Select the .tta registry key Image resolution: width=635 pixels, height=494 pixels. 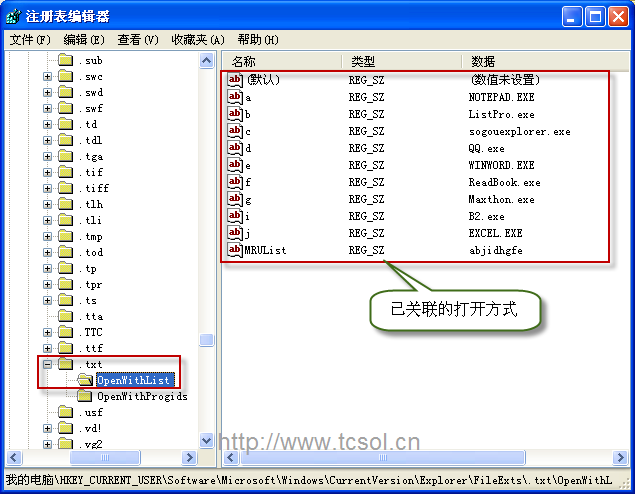coord(91,316)
